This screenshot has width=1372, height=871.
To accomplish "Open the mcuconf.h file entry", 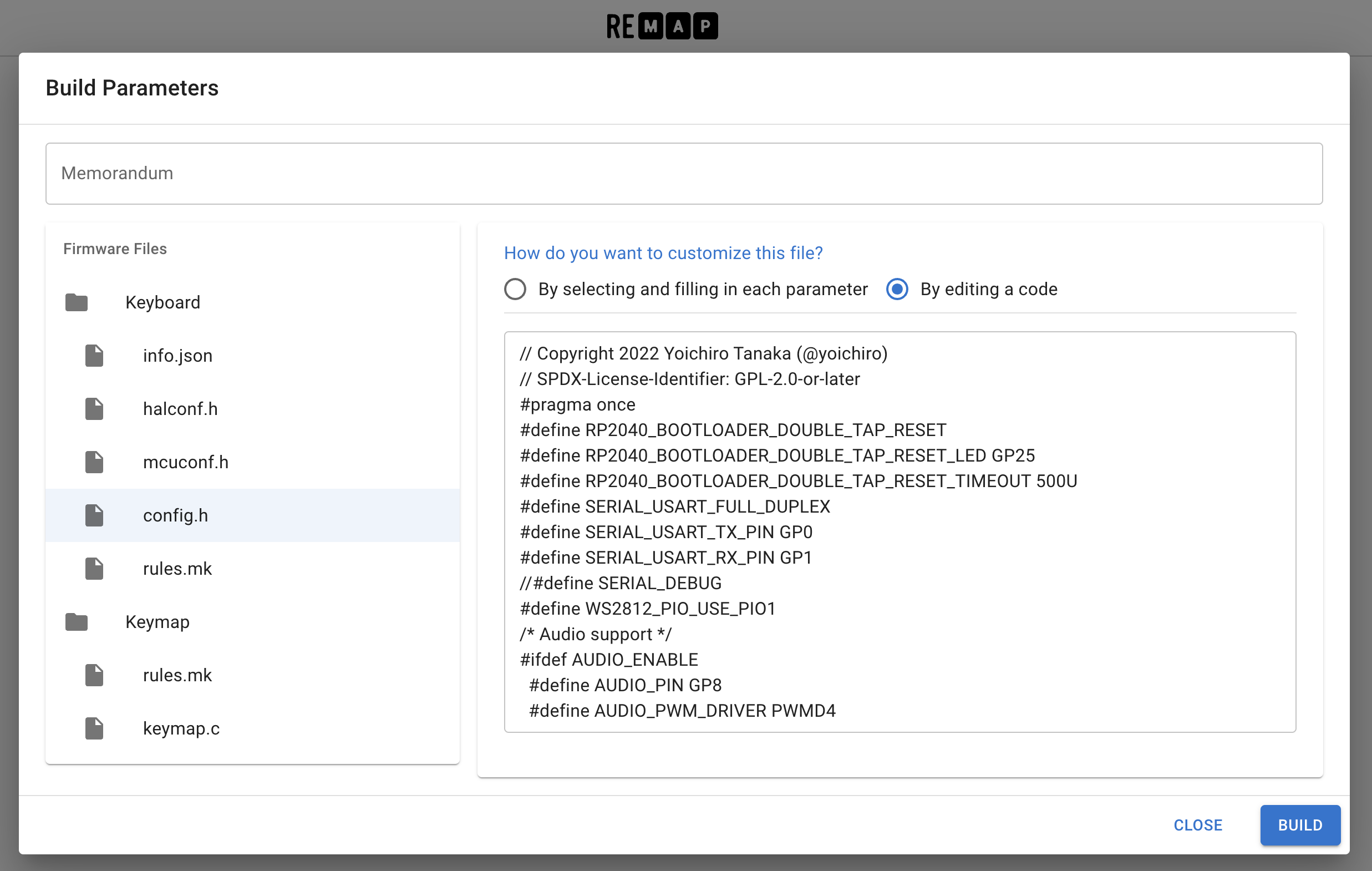I will [252, 462].
